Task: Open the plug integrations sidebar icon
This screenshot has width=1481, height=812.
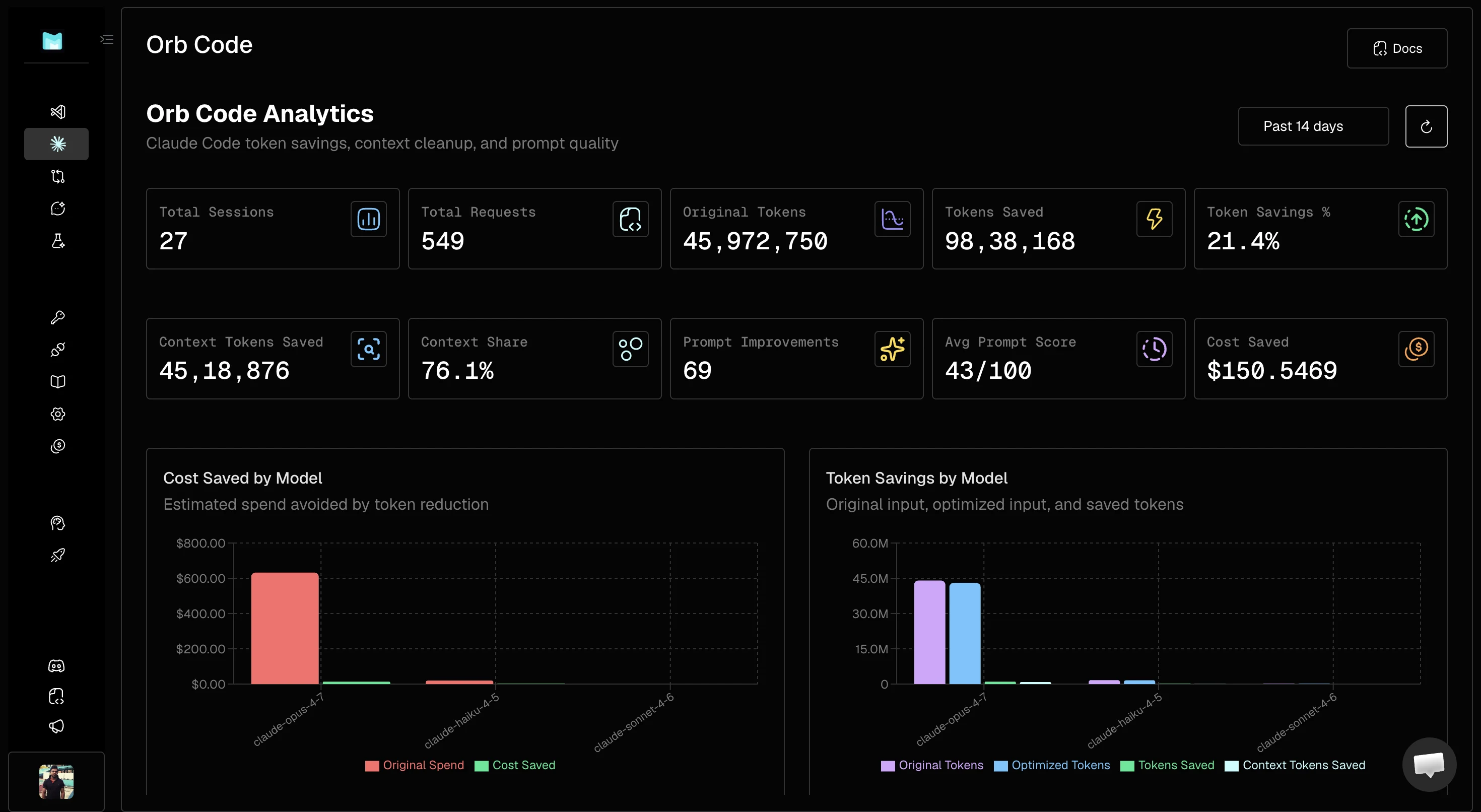Action: [x=57, y=350]
